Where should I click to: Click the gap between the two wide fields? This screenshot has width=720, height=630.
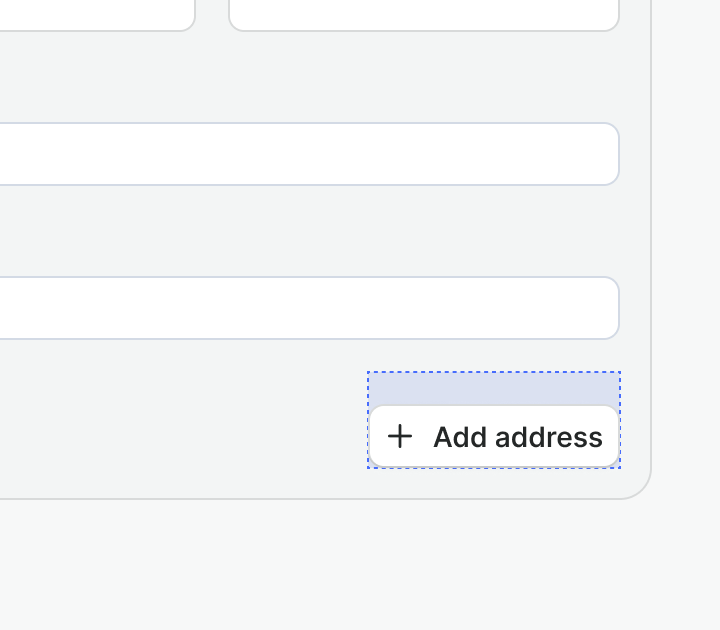[x=300, y=231]
